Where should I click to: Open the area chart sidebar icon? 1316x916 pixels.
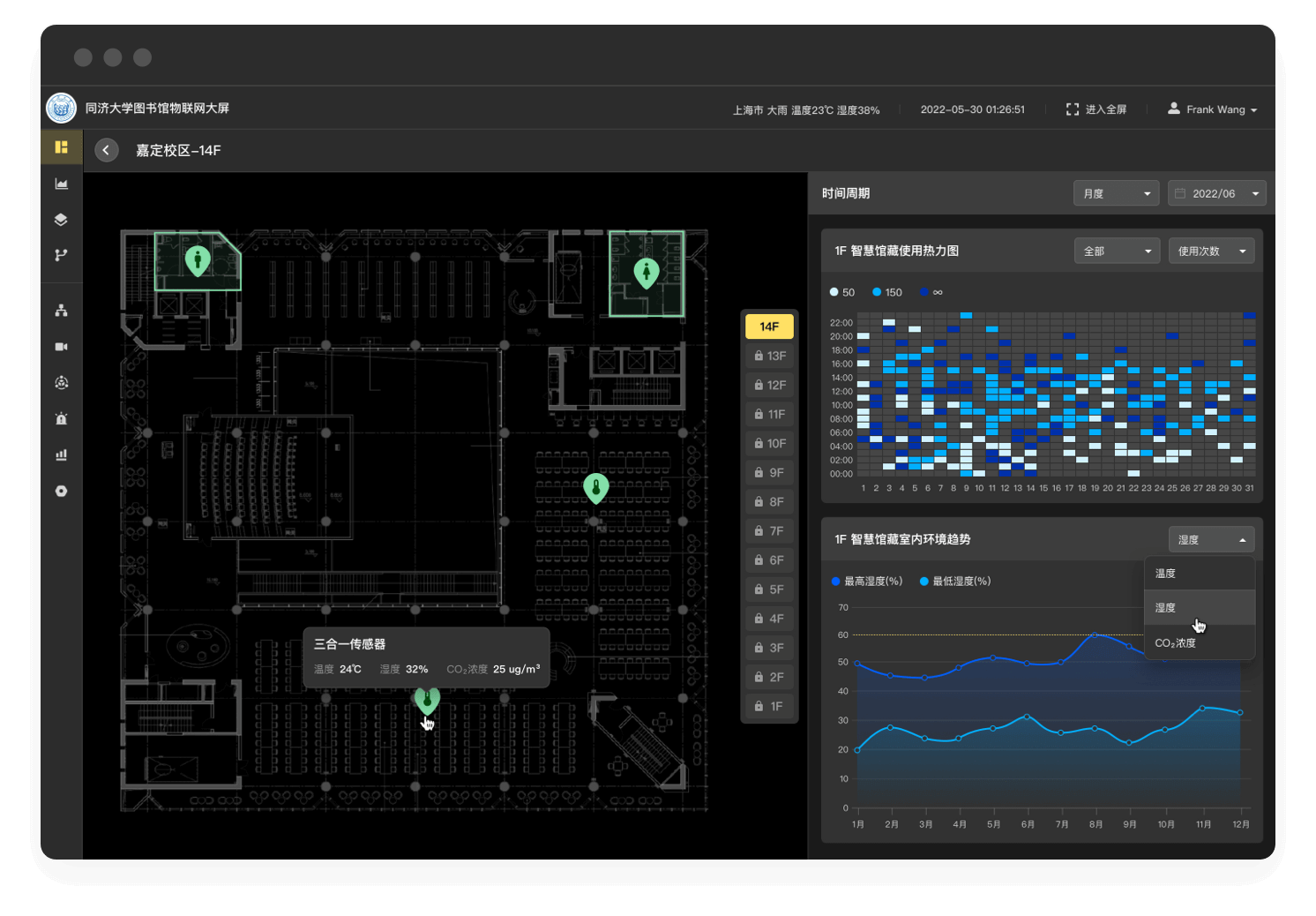coord(61,184)
